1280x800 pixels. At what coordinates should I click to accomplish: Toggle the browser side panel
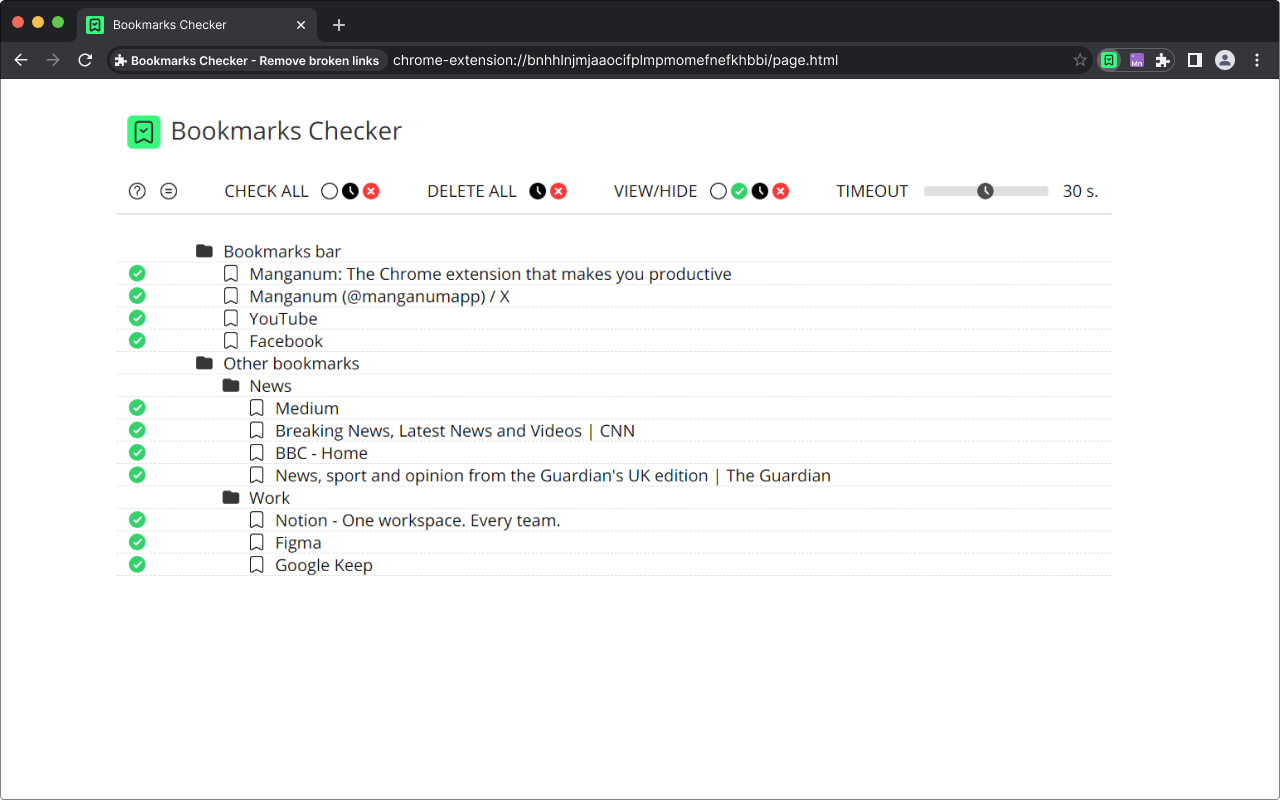click(1194, 60)
